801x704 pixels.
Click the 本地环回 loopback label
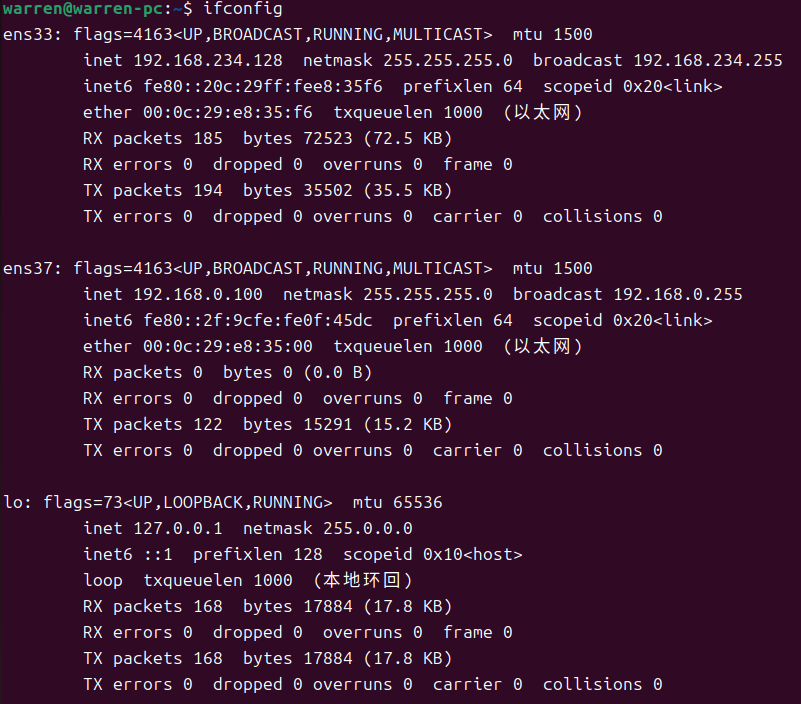[363, 580]
